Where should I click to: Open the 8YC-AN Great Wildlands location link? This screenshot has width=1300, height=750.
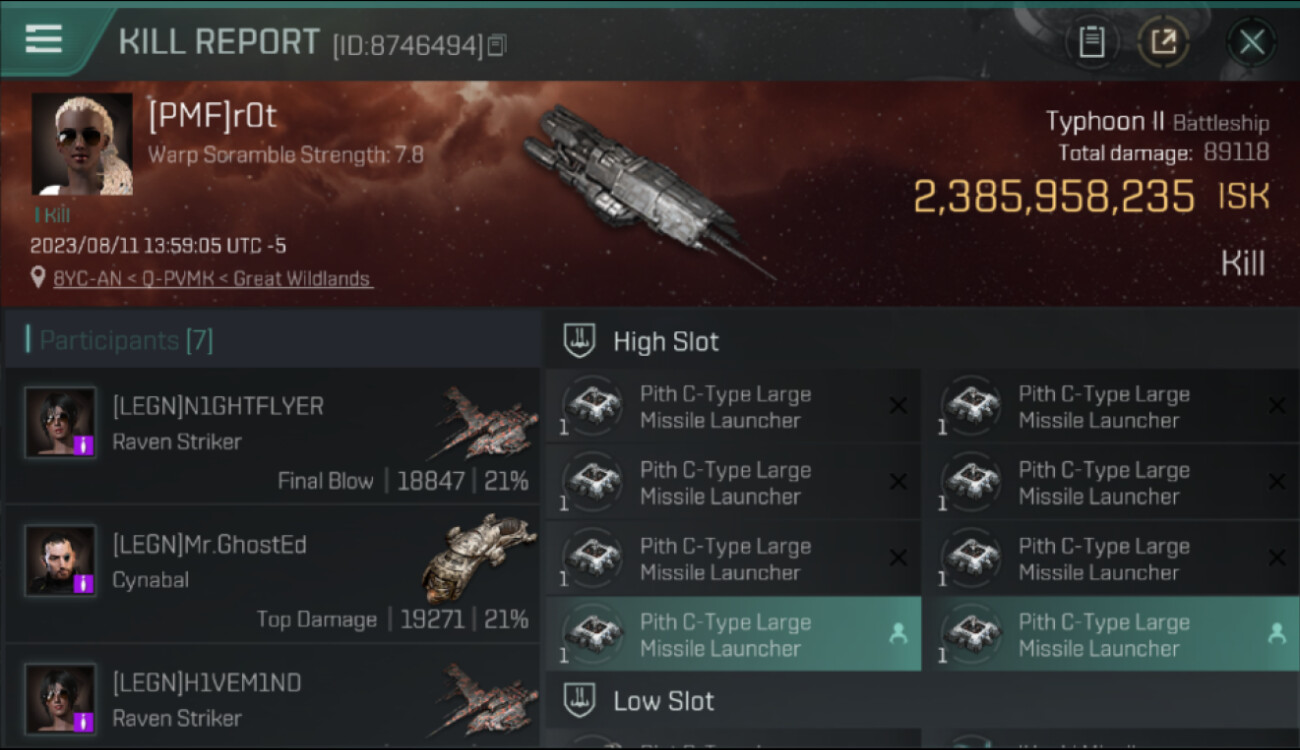212,279
